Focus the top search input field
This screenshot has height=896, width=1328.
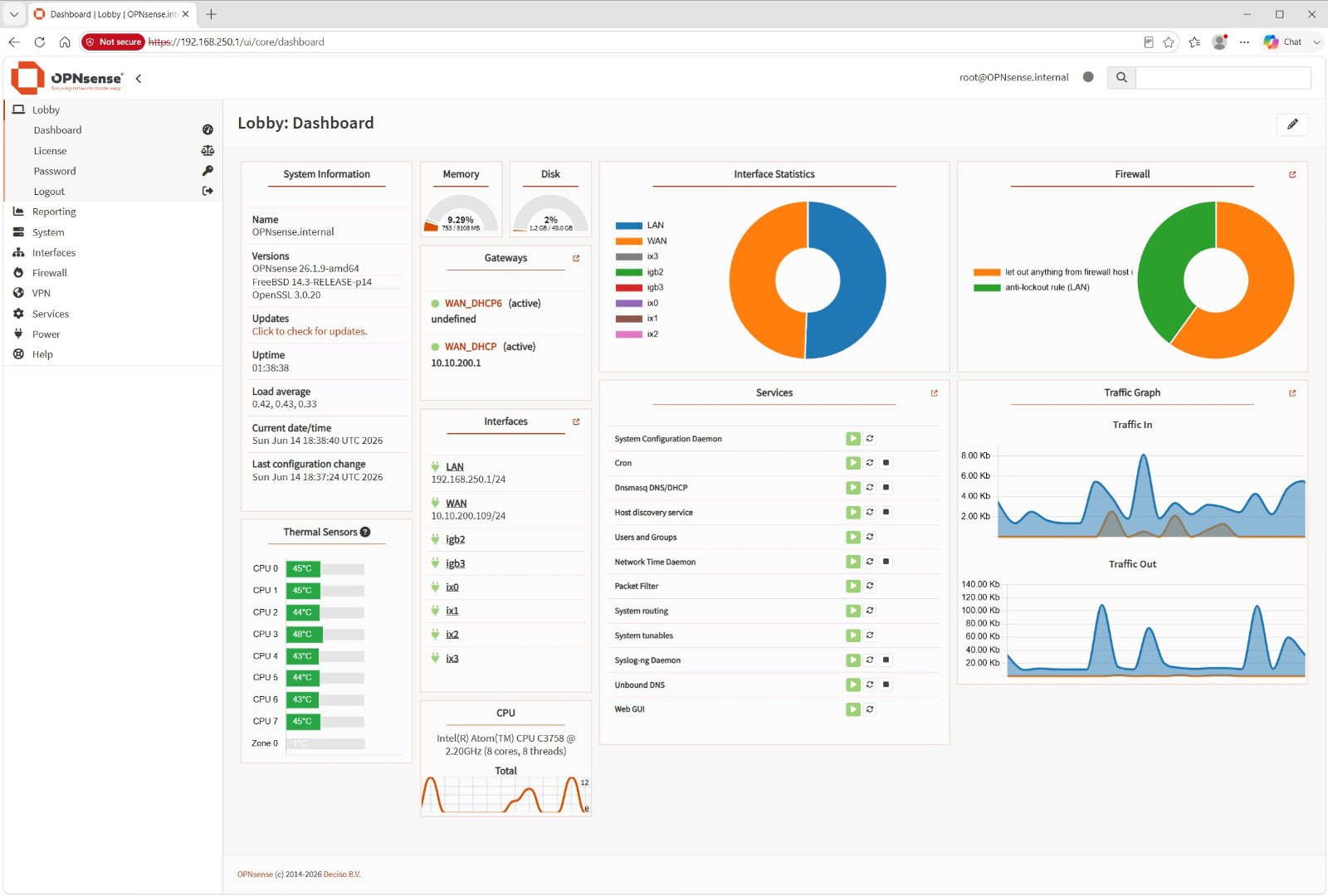pos(1223,77)
